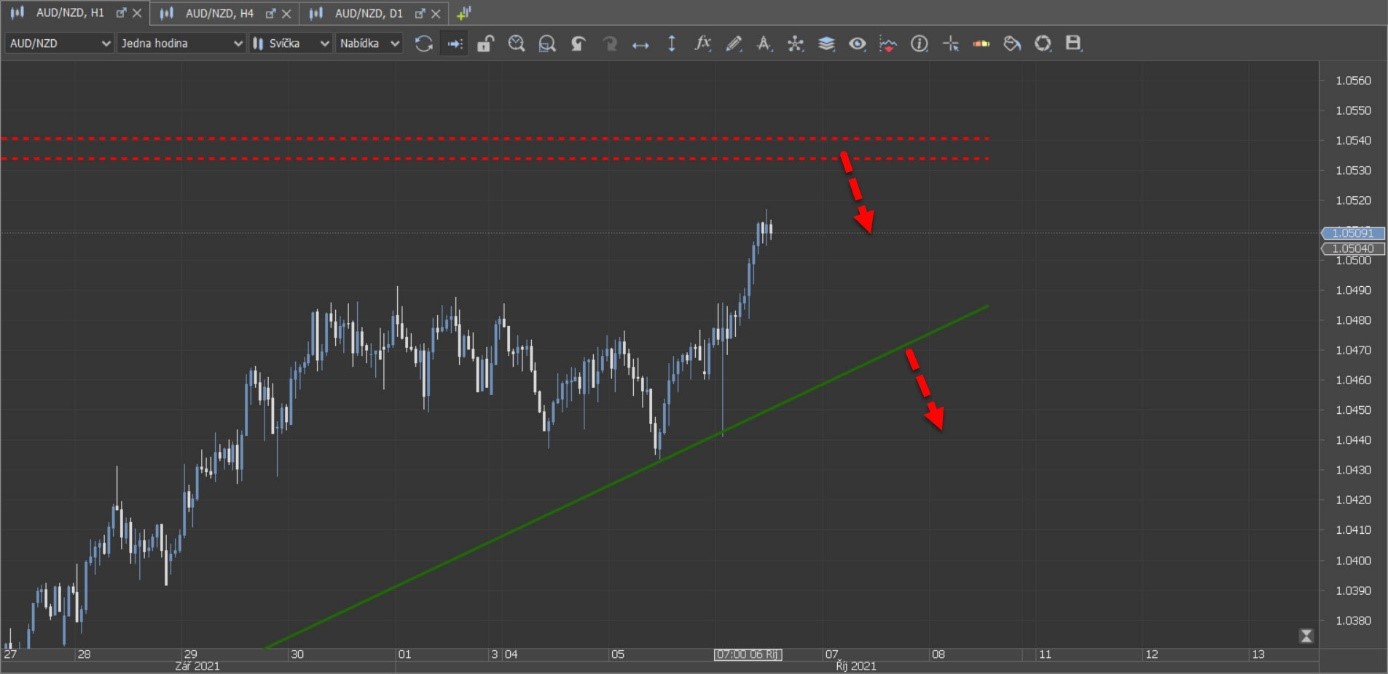Click the refresh chart icon
The height and width of the screenshot is (674, 1388).
point(424,44)
